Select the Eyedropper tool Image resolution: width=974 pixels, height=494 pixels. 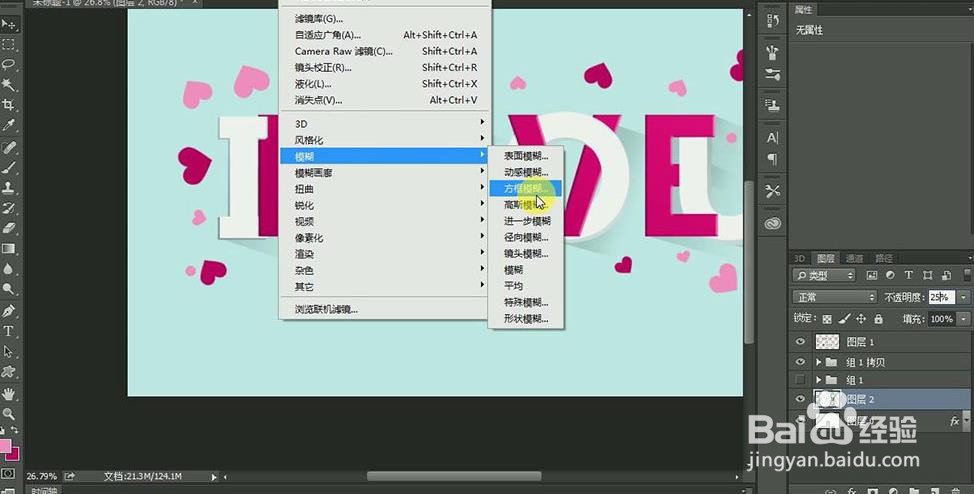click(9, 125)
